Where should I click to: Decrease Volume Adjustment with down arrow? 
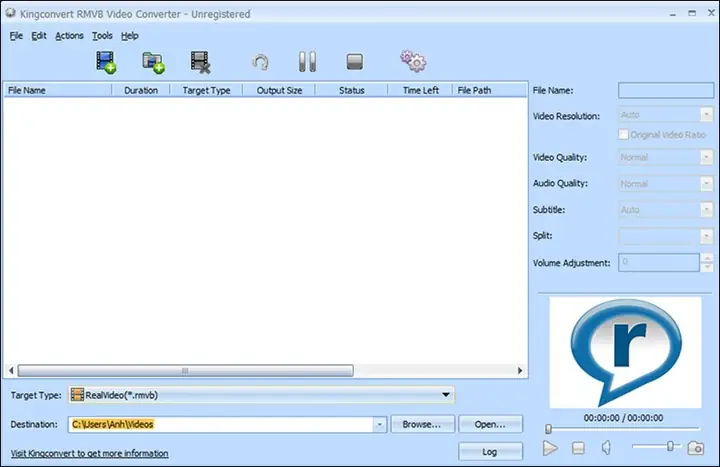(x=707, y=267)
